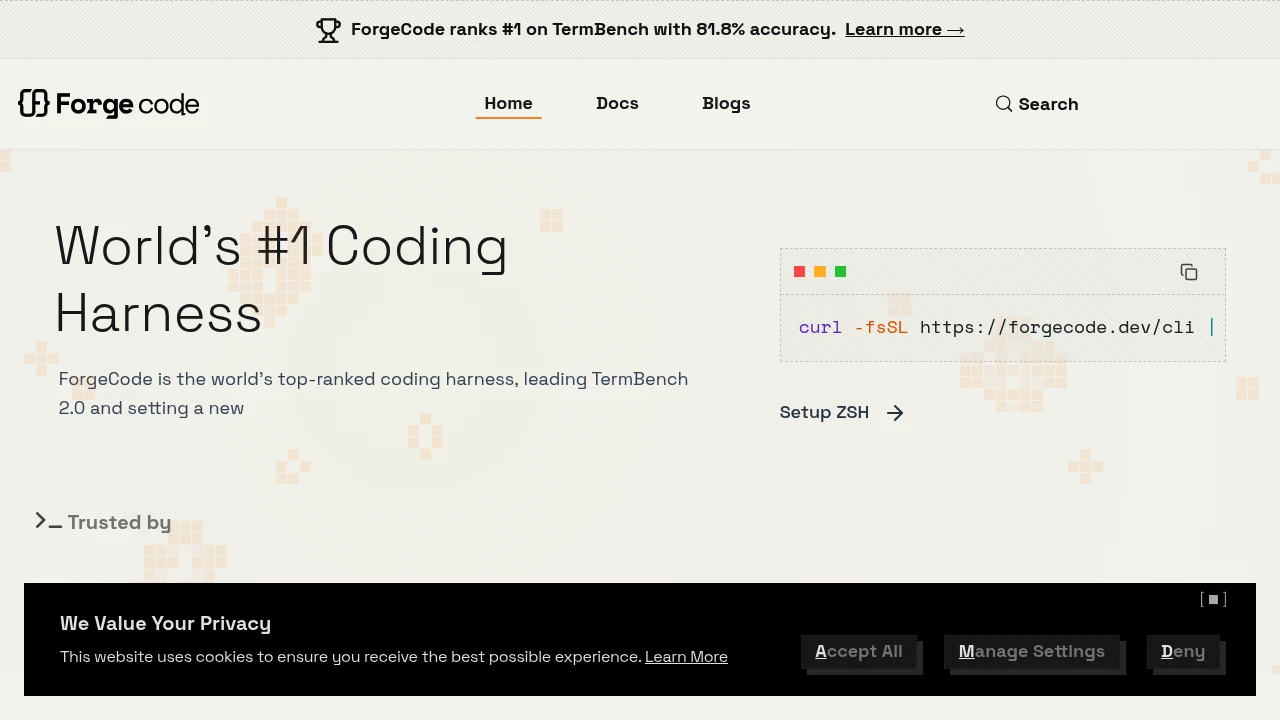
Task: Deny cookies in the privacy banner
Action: (x=1183, y=652)
